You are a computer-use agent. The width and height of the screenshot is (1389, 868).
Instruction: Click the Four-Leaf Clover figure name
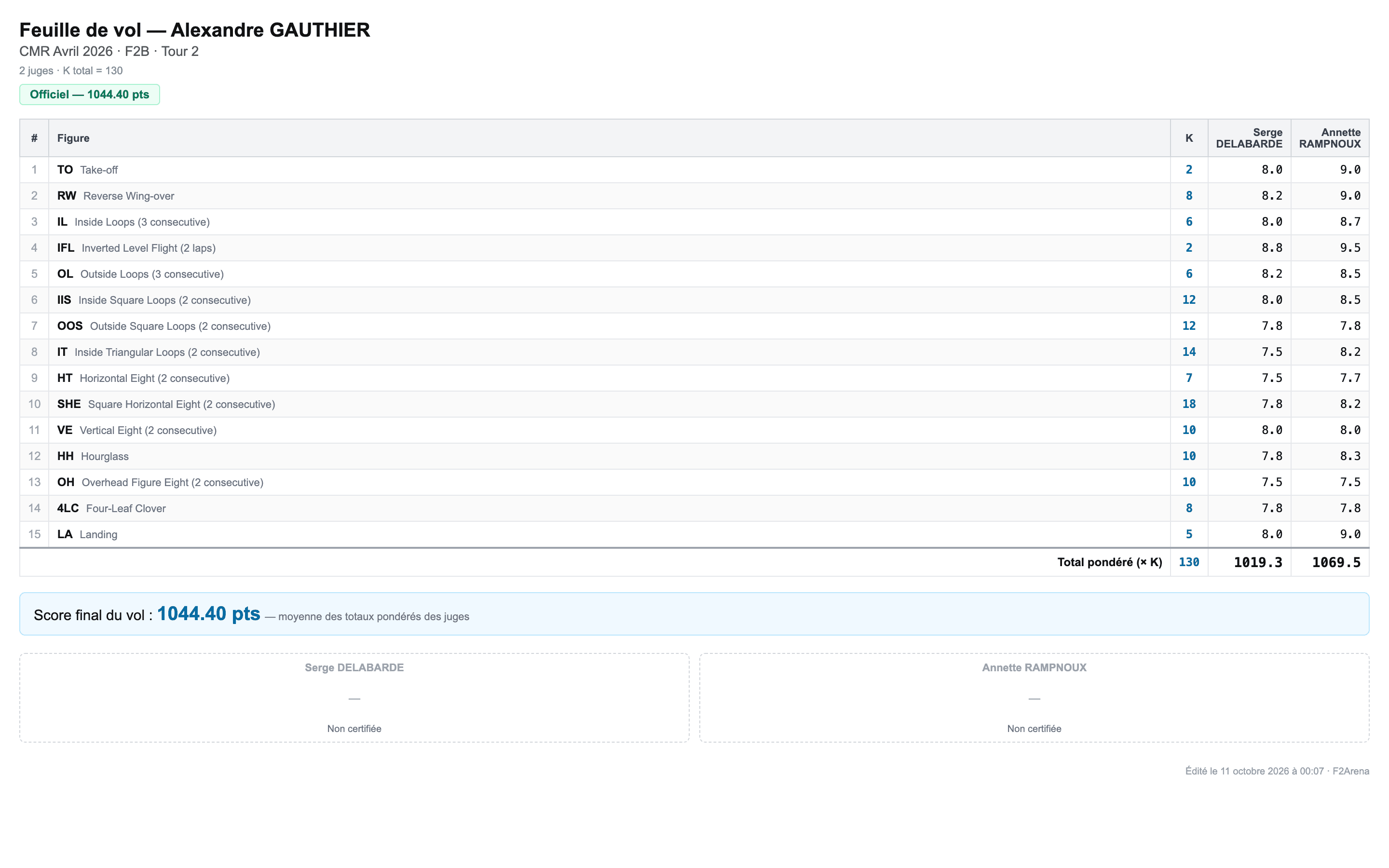126,509
